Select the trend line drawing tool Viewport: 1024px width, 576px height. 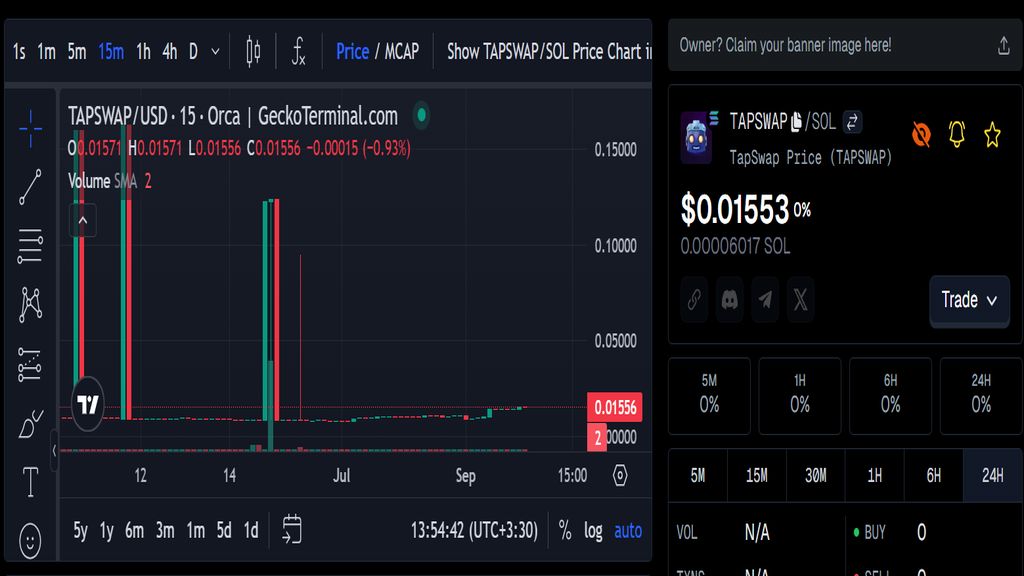click(30, 187)
